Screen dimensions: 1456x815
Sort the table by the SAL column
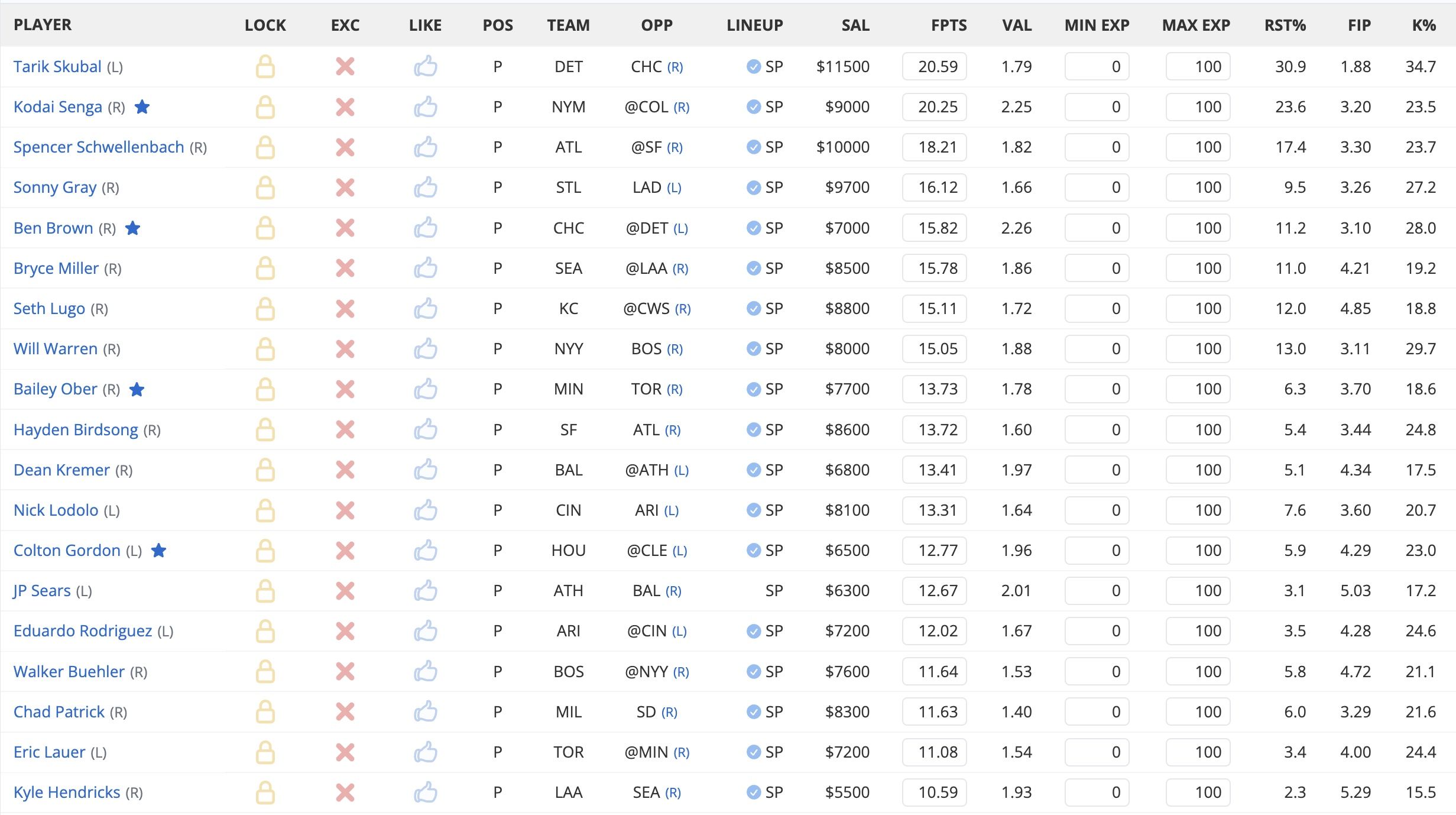(x=855, y=25)
